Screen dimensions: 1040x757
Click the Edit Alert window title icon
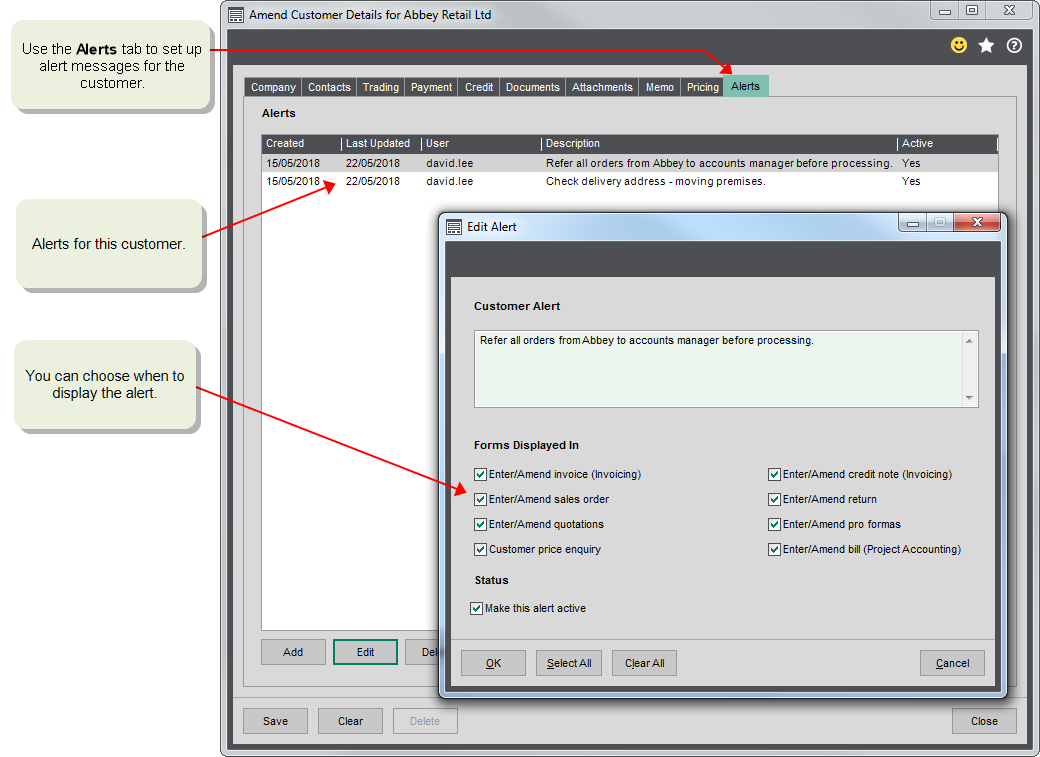[454, 227]
